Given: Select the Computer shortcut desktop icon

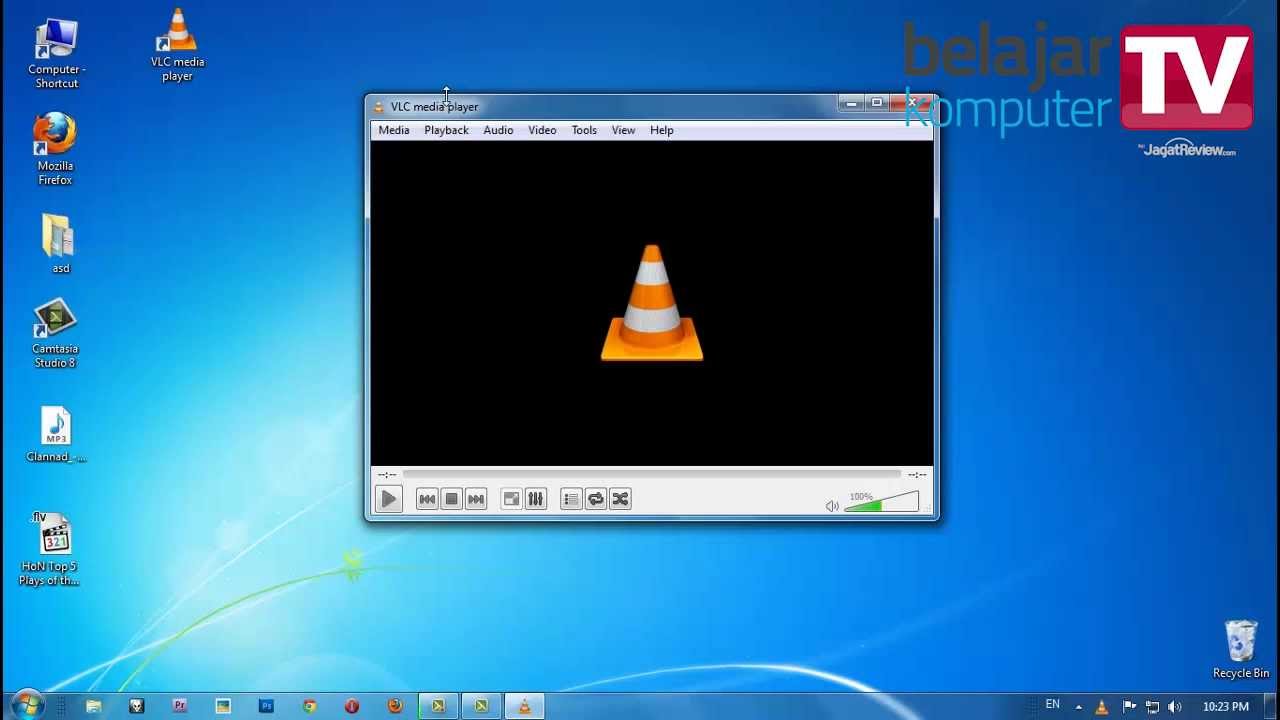Looking at the screenshot, I should pos(56,53).
